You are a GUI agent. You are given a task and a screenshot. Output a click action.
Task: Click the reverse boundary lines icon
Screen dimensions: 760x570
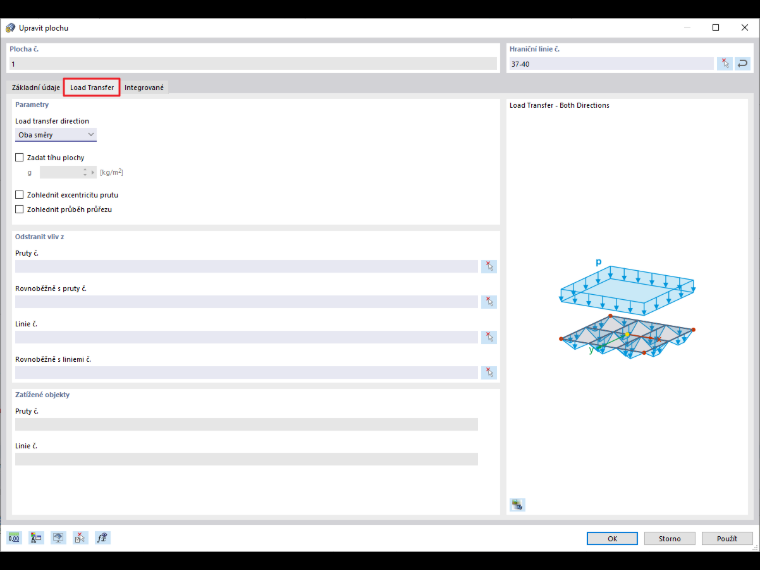click(x=743, y=63)
